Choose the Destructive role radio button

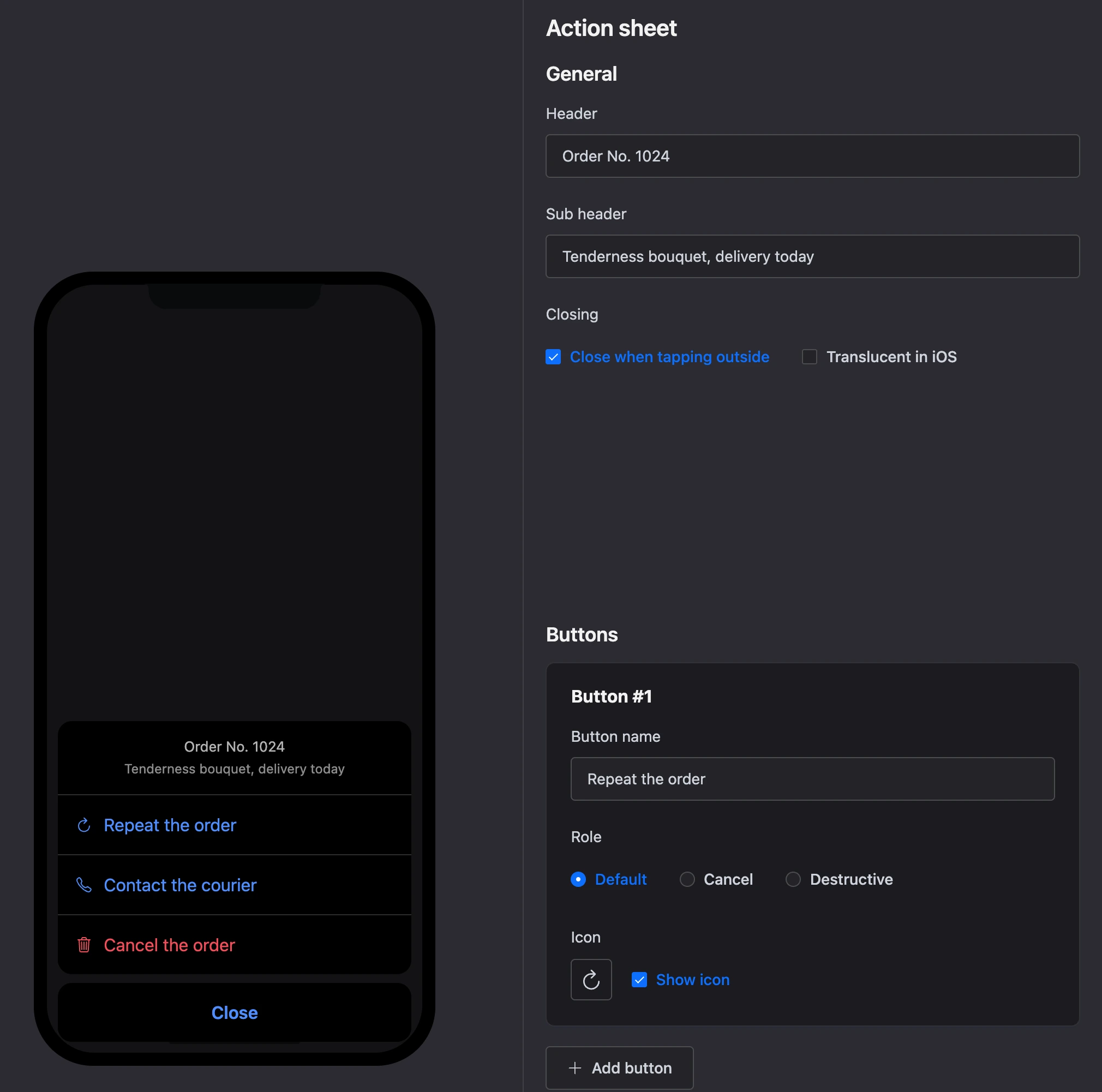(x=793, y=879)
